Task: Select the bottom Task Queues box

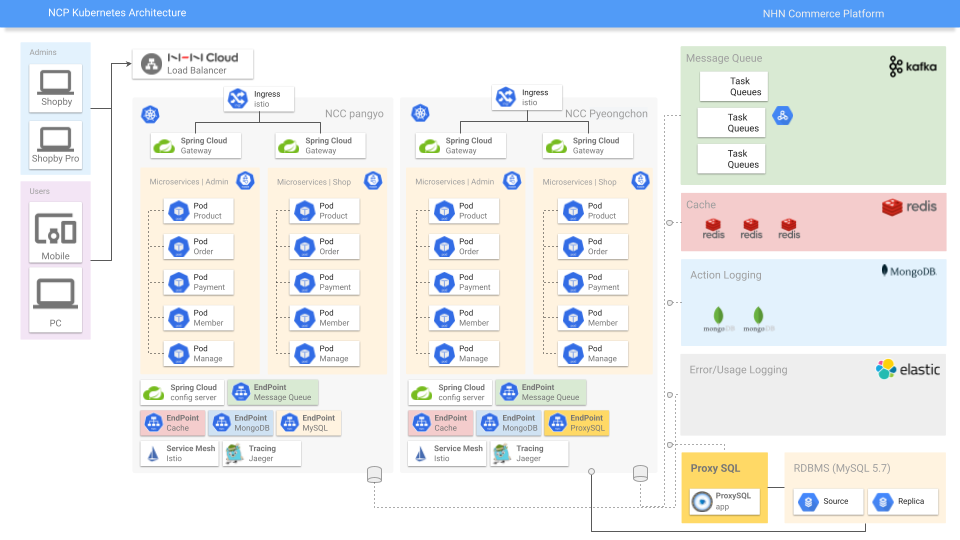Action: click(731, 159)
